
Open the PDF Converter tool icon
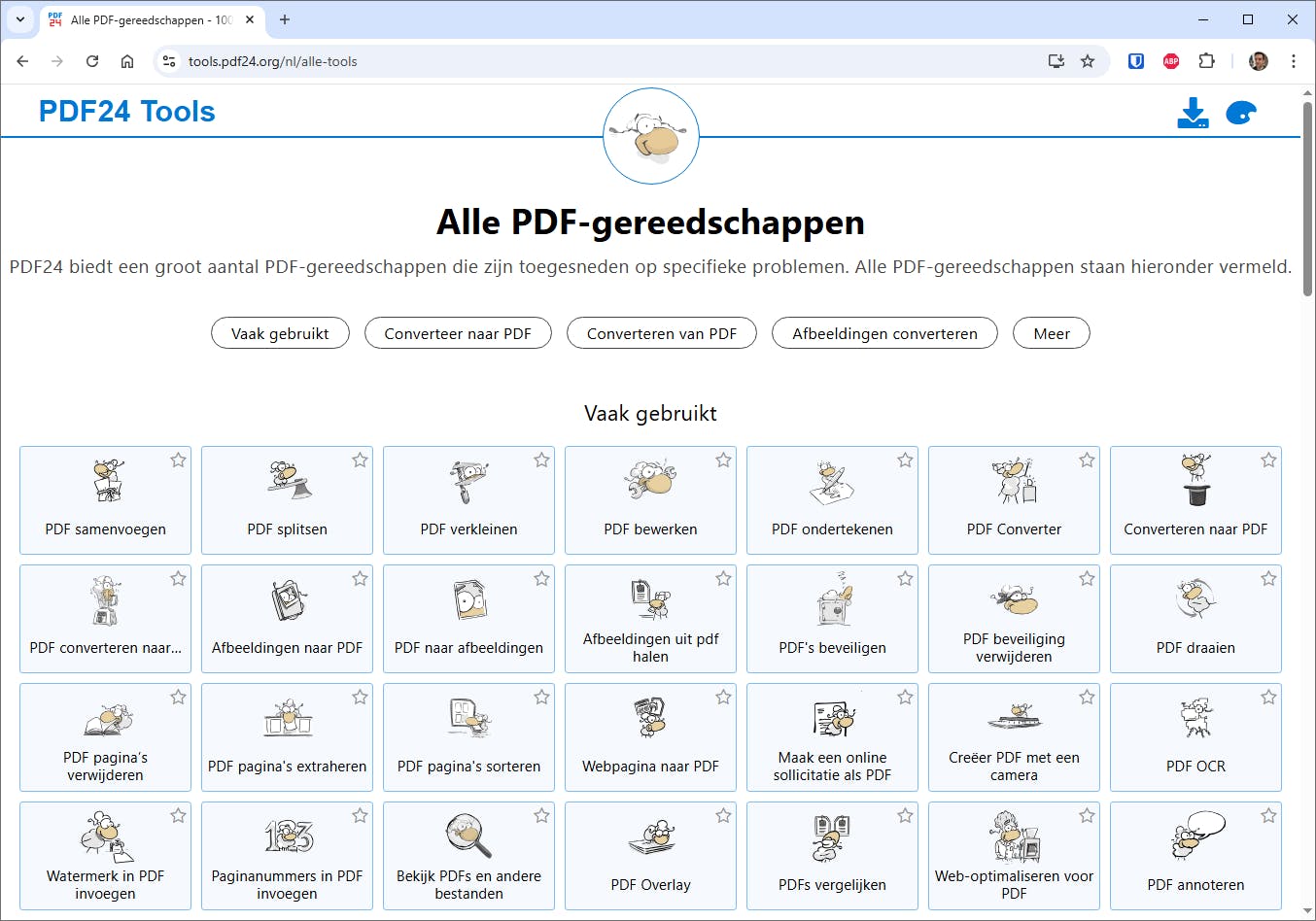click(1015, 480)
